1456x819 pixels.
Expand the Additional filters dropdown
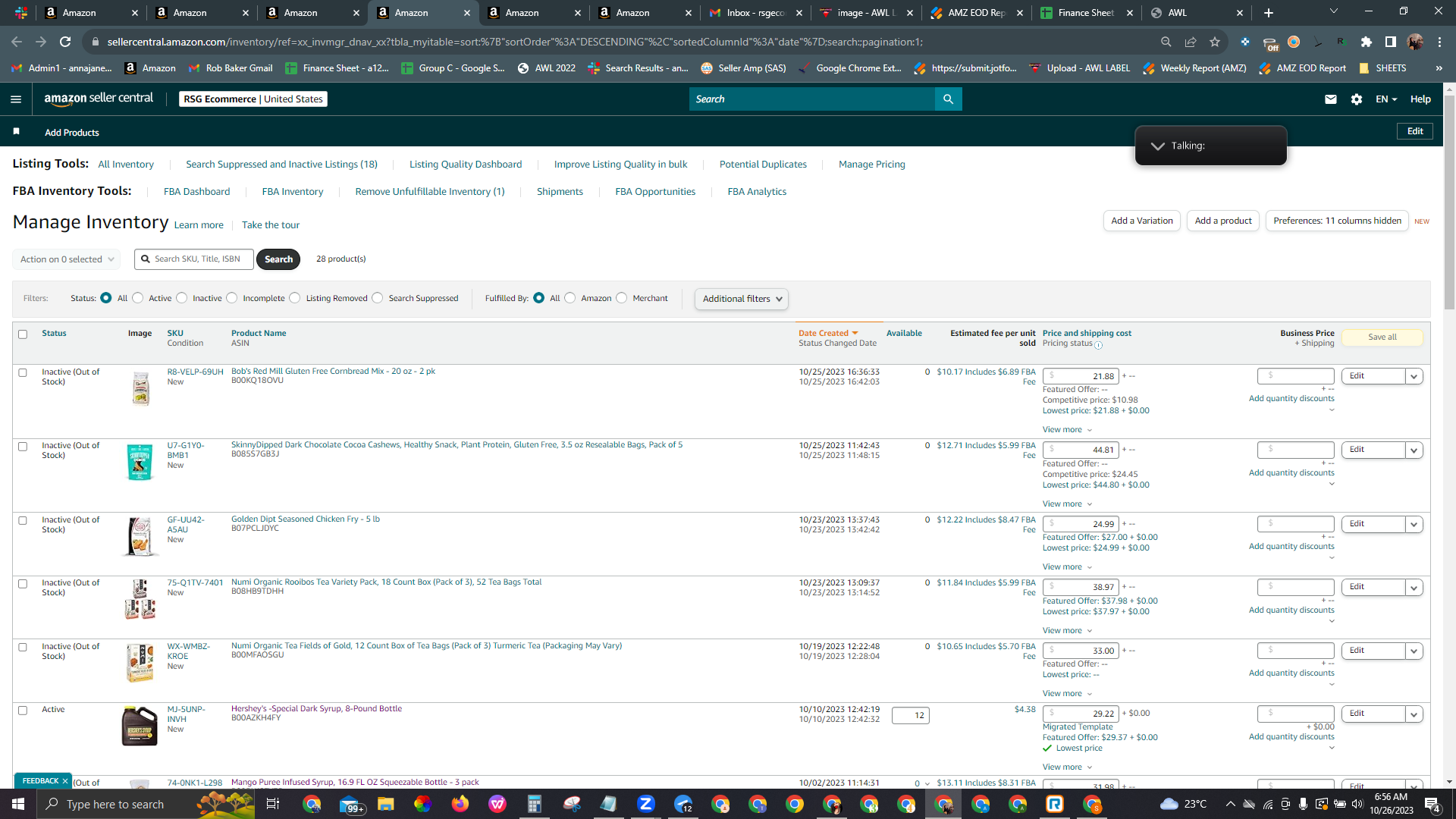point(742,299)
